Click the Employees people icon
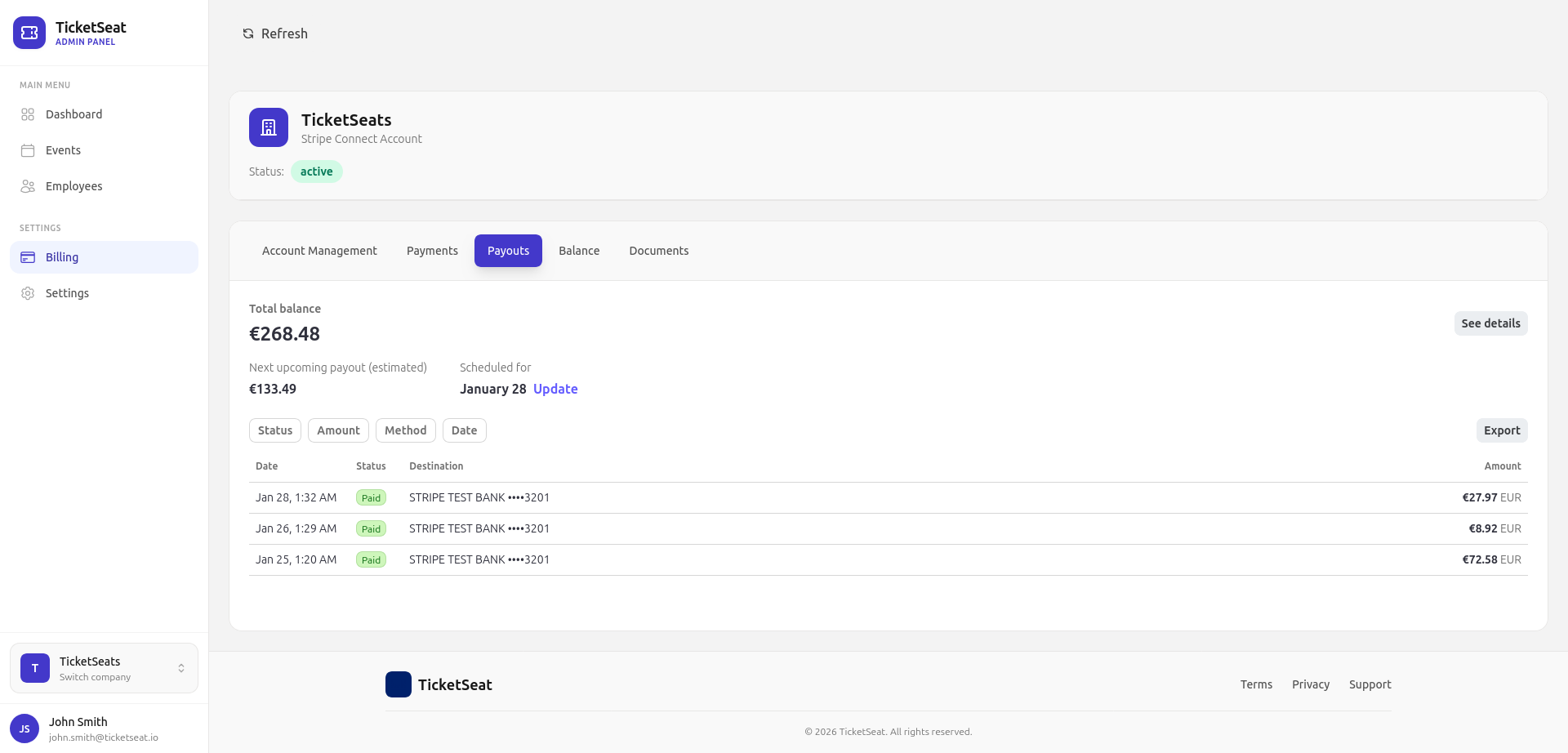 [28, 186]
